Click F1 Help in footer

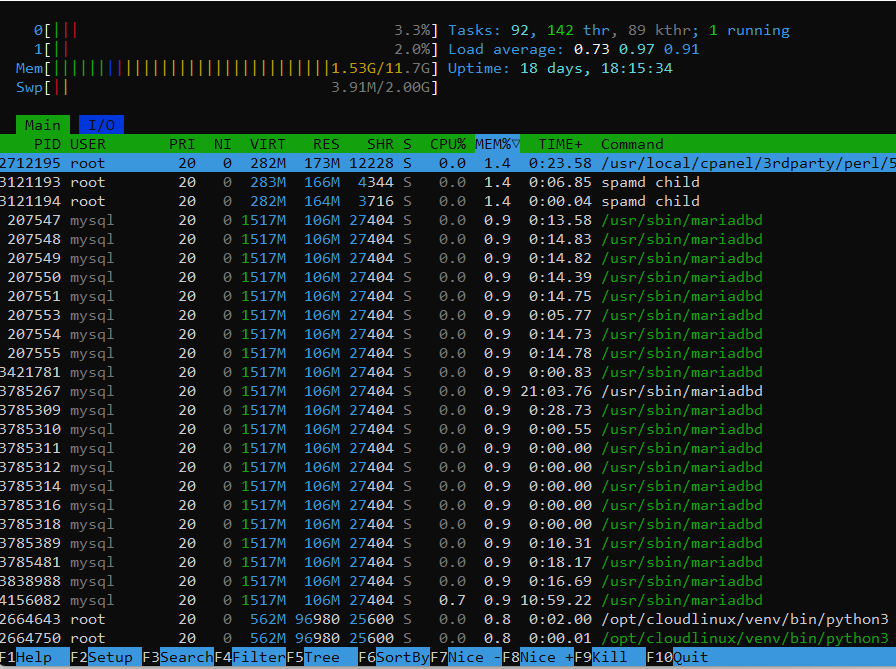tap(34, 657)
